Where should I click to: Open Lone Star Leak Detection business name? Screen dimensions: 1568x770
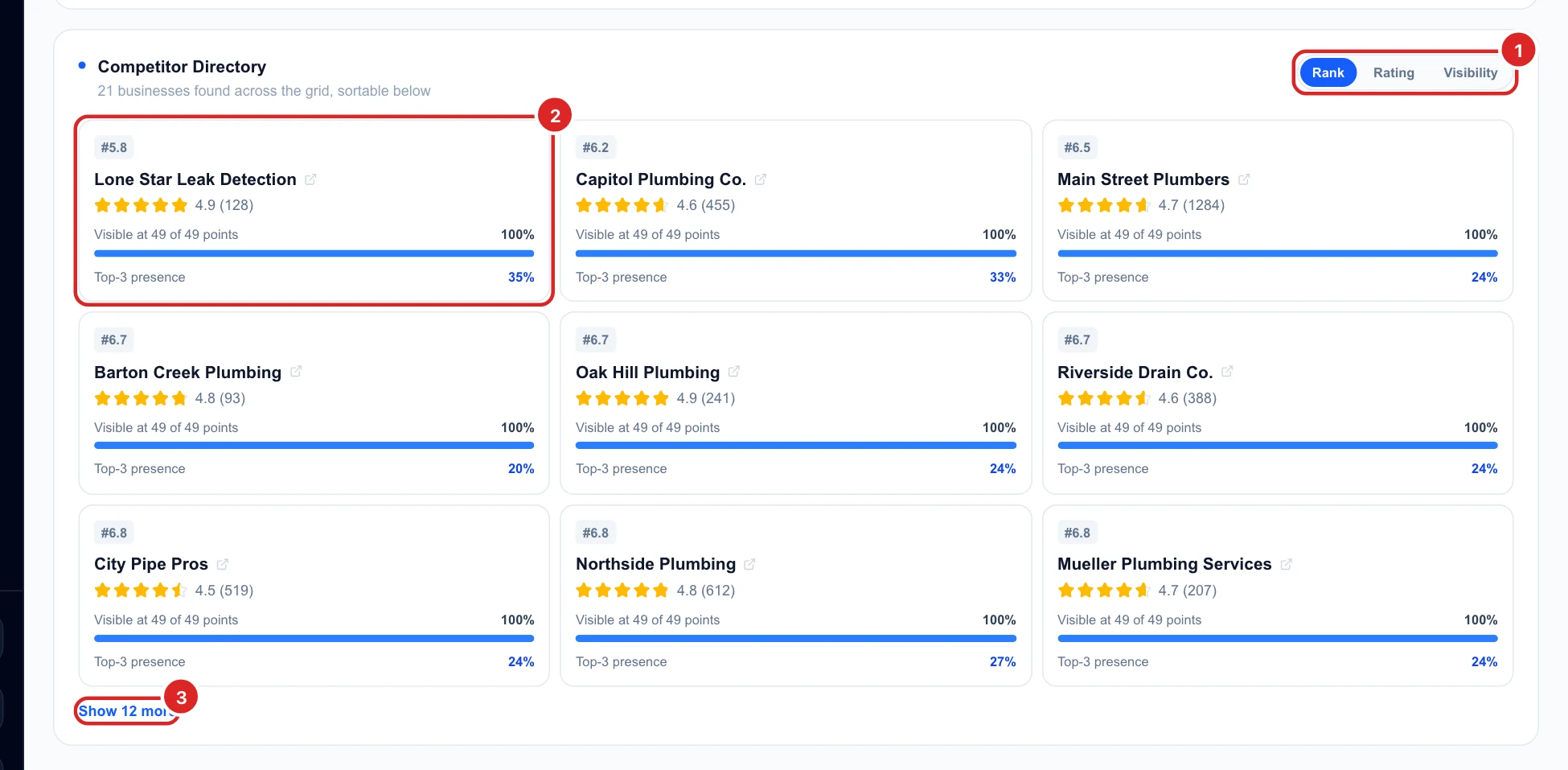[x=195, y=179]
